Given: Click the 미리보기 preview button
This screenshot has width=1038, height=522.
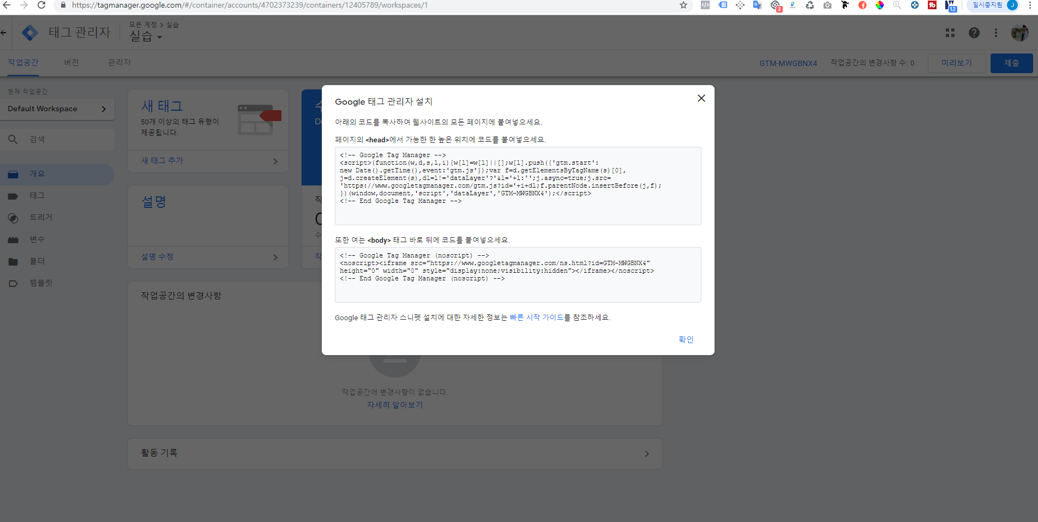Looking at the screenshot, I should (x=957, y=64).
